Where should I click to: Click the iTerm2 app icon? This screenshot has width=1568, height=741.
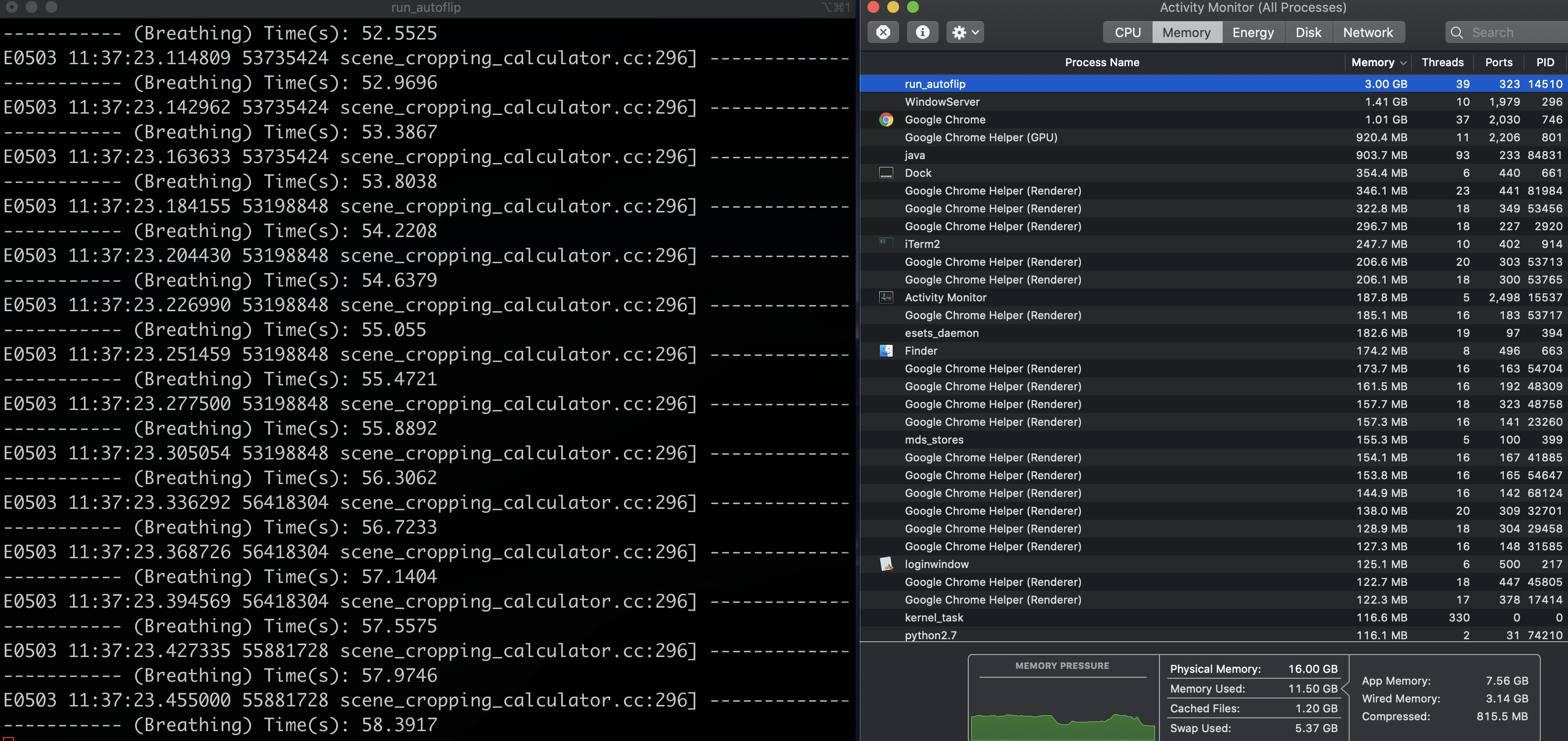pos(885,244)
